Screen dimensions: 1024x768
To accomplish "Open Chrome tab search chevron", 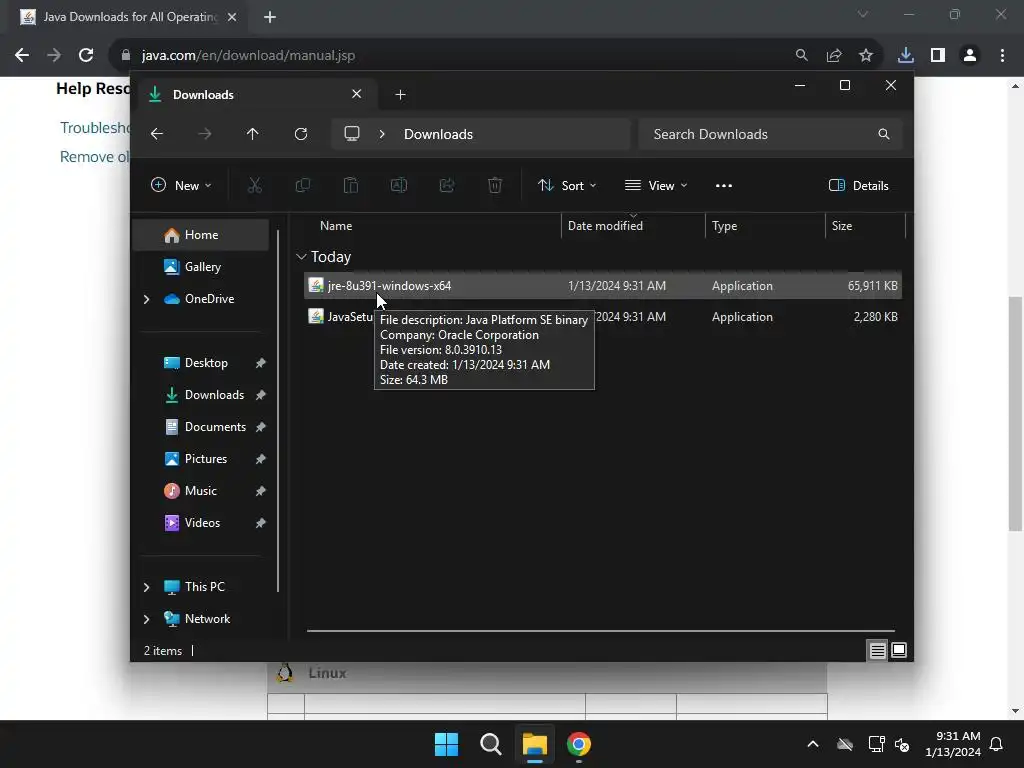I will [x=863, y=14].
